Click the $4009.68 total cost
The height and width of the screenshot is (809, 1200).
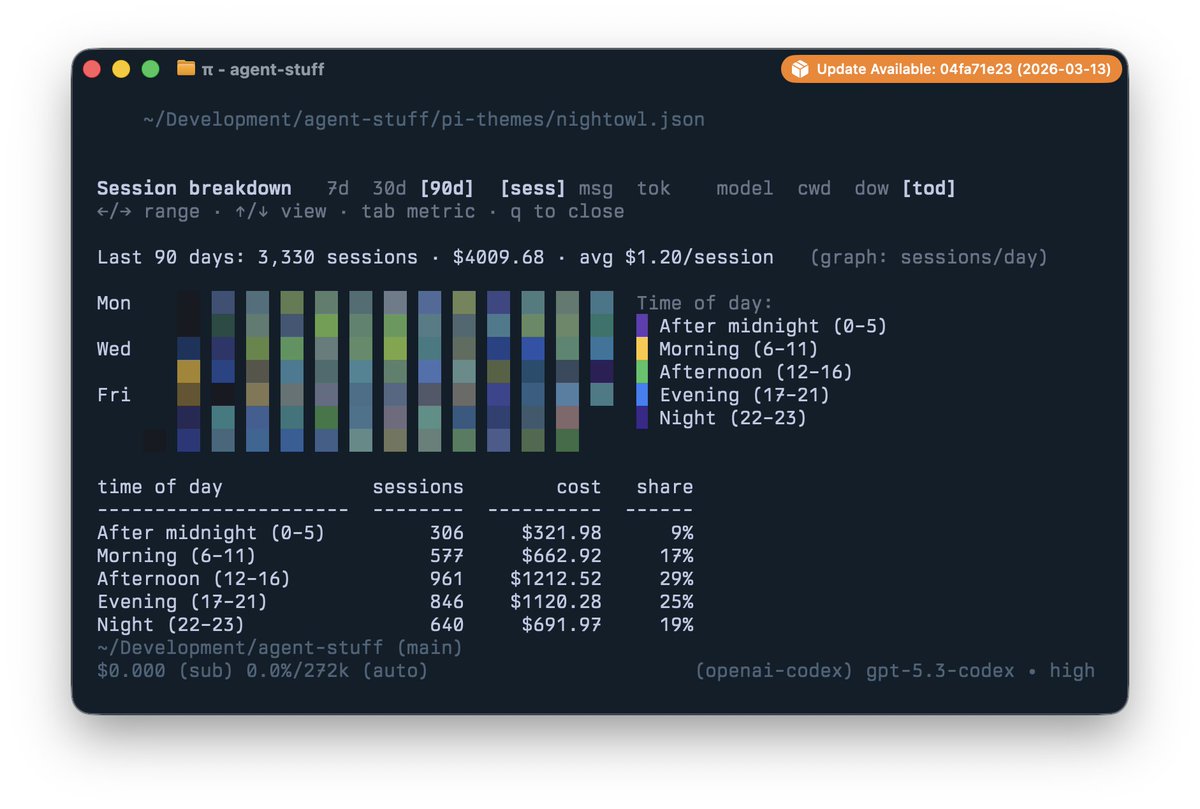pyautogui.click(x=498, y=257)
